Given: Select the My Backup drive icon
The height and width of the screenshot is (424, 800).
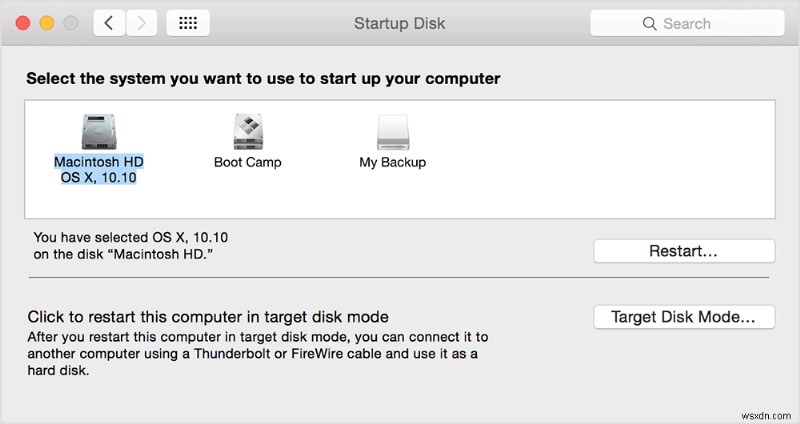Looking at the screenshot, I should tap(392, 130).
